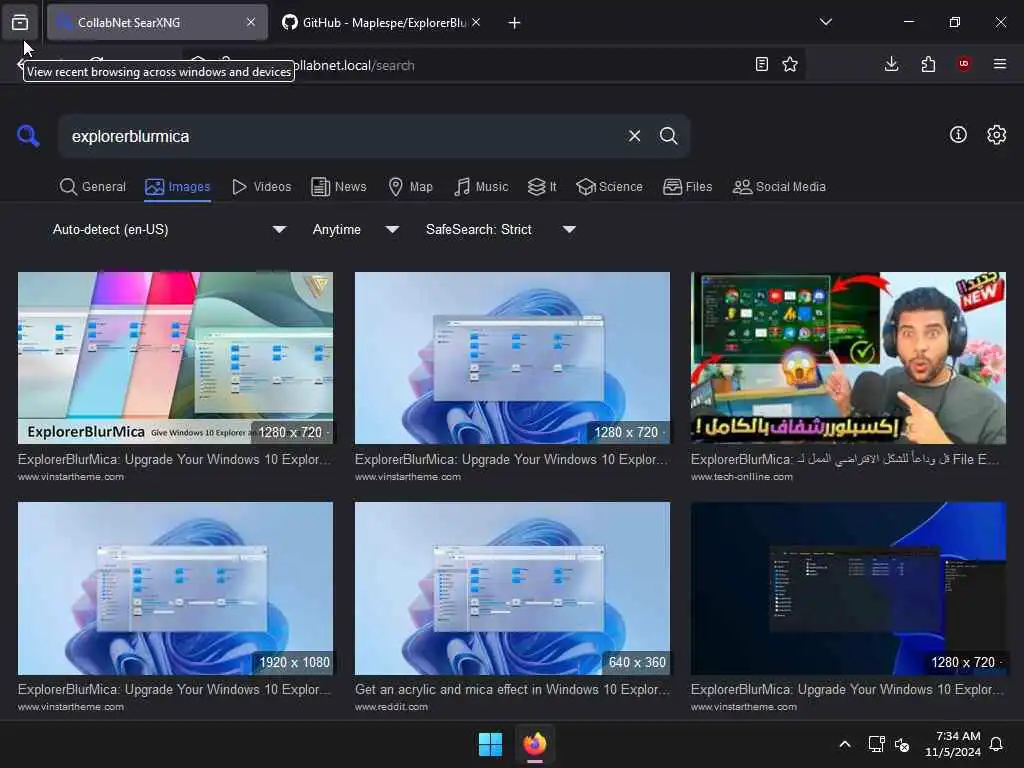Open ExplorerBlurMica banner thumbnail with colorful panels
The width and height of the screenshot is (1024, 768).
pos(175,358)
